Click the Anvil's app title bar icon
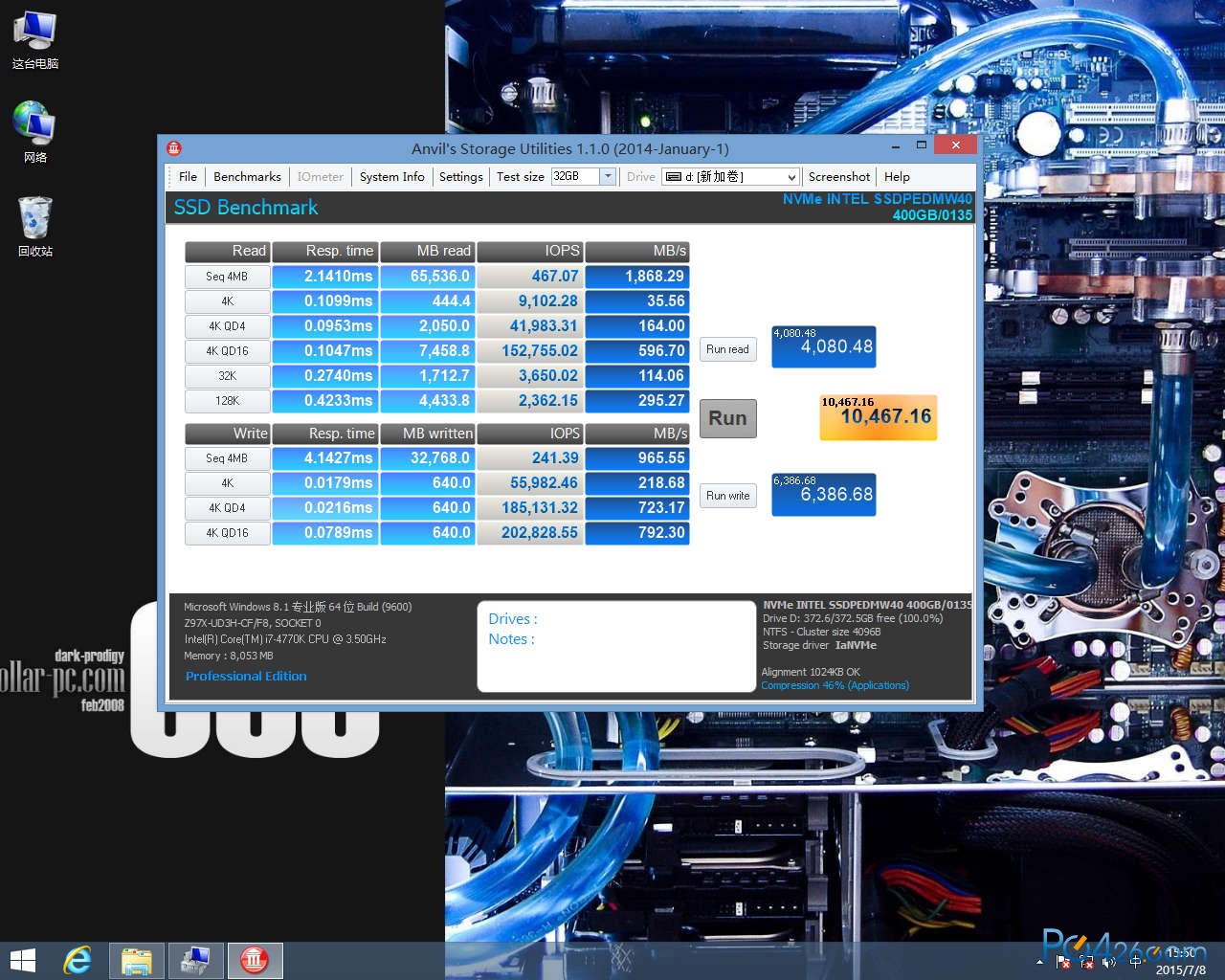 tap(173, 148)
